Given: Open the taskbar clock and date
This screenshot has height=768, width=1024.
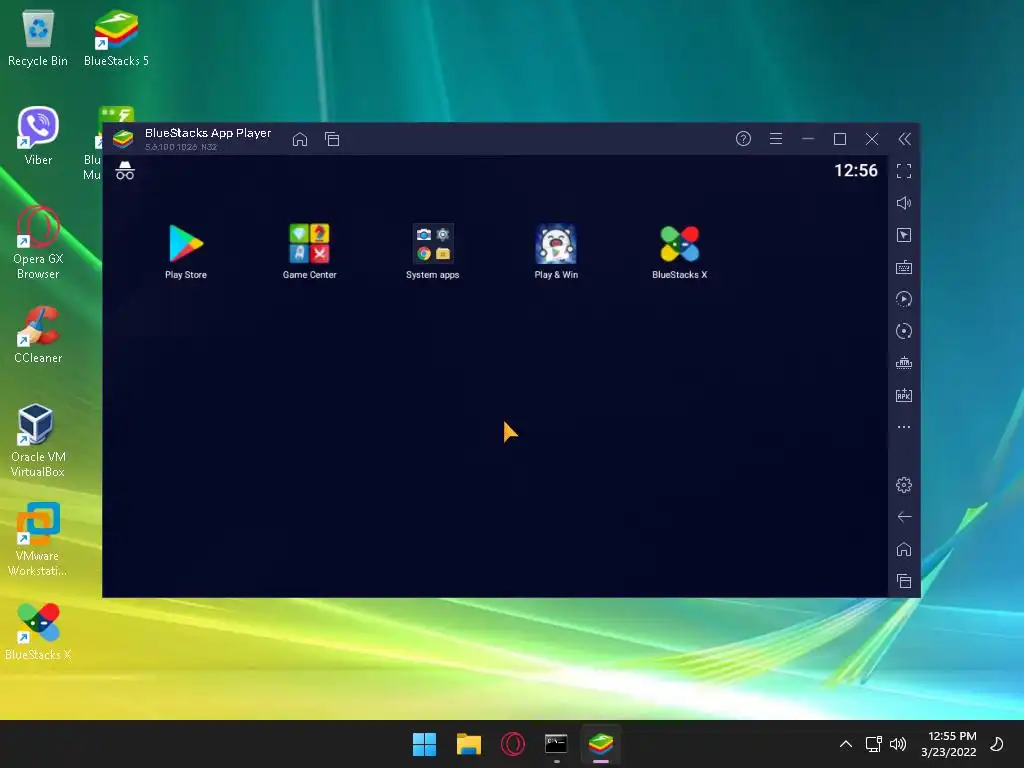Looking at the screenshot, I should [x=949, y=744].
